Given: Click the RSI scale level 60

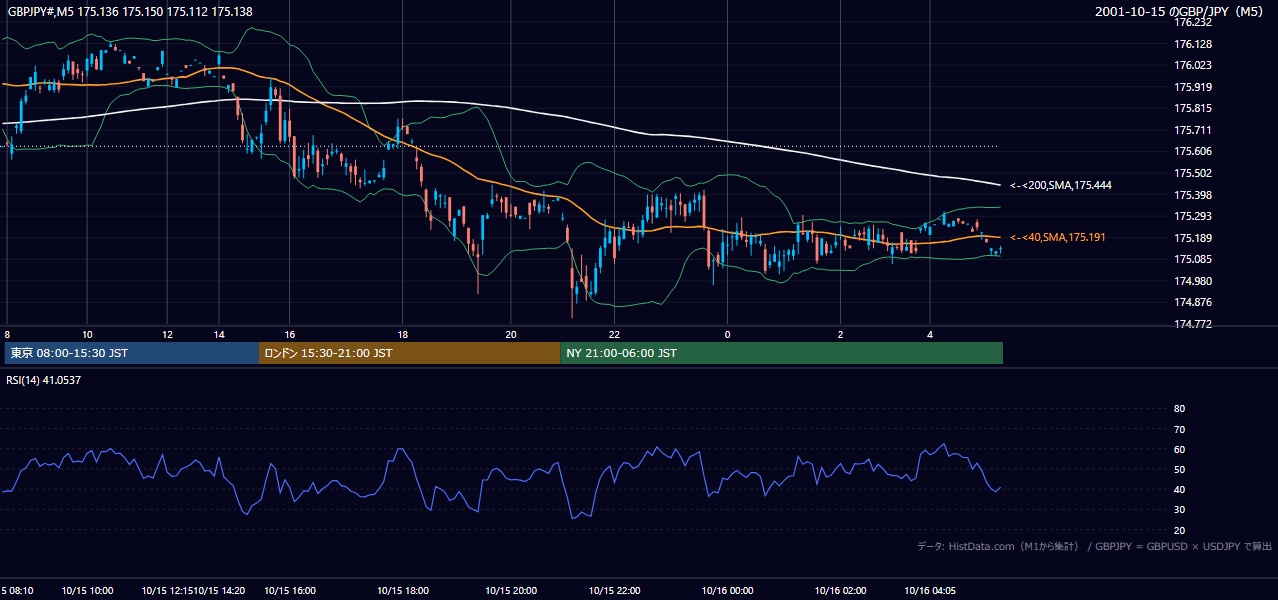Looking at the screenshot, I should point(1179,449).
